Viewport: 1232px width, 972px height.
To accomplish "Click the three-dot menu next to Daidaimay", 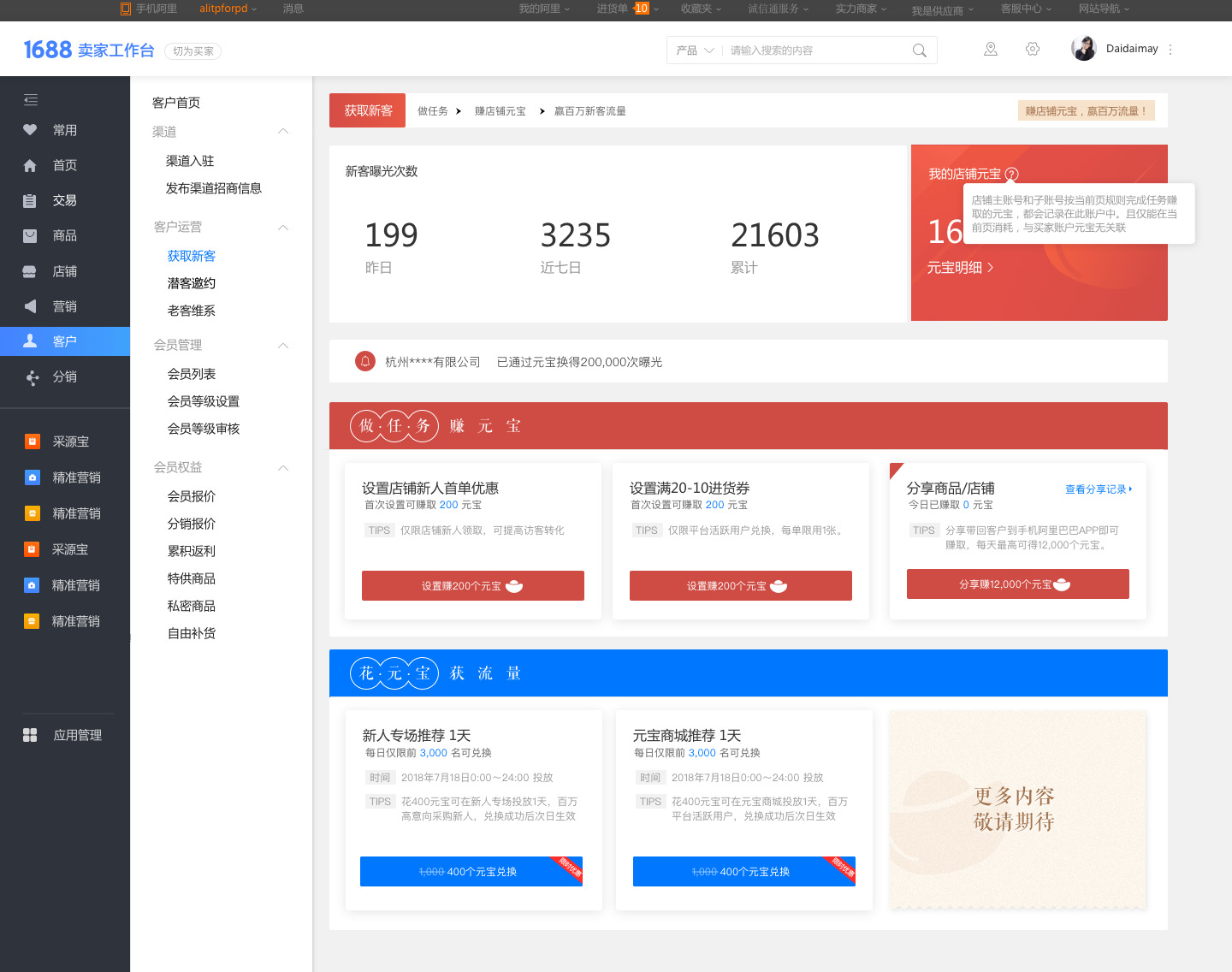I will 1170,49.
